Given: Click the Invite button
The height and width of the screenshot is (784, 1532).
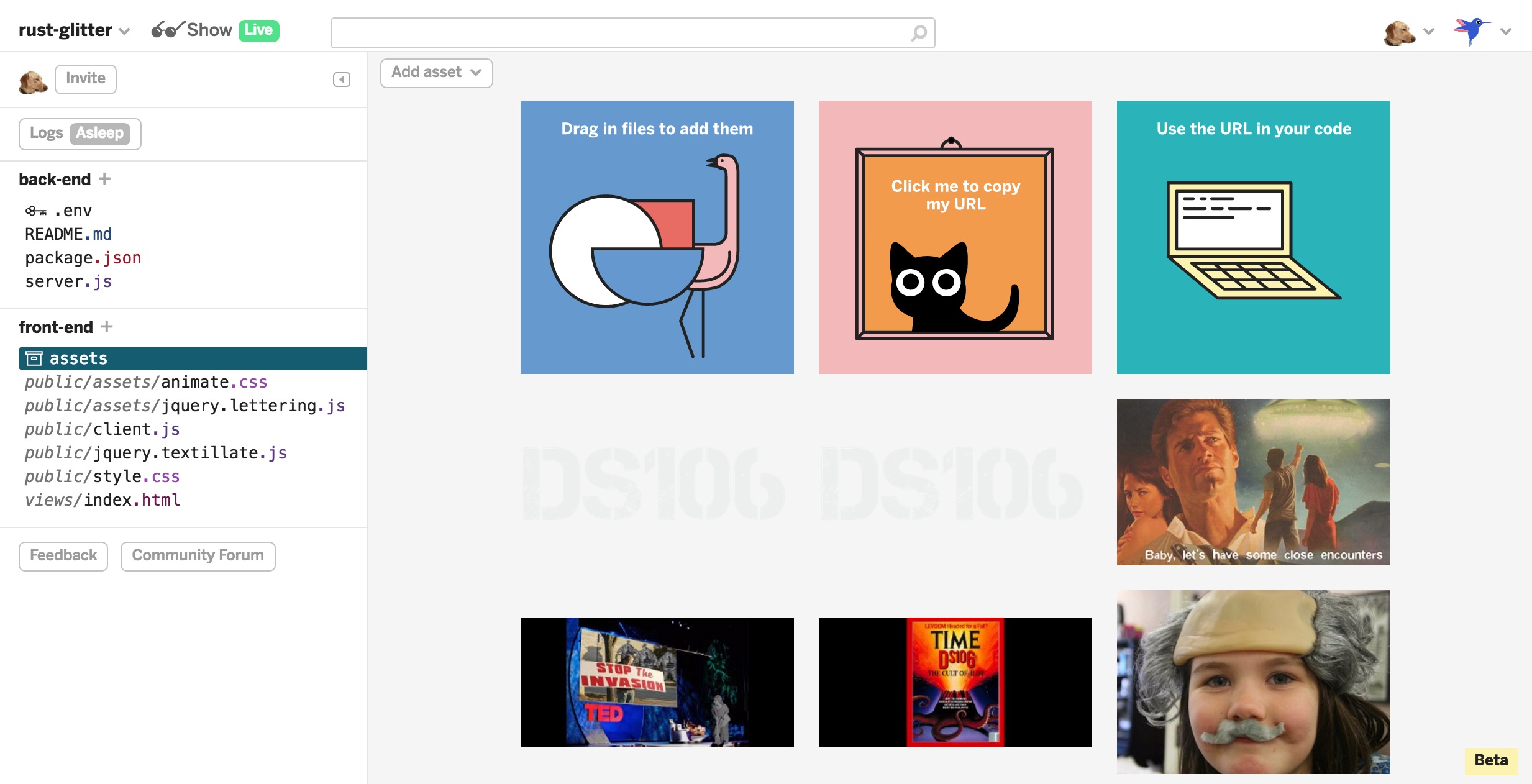Looking at the screenshot, I should (x=85, y=79).
